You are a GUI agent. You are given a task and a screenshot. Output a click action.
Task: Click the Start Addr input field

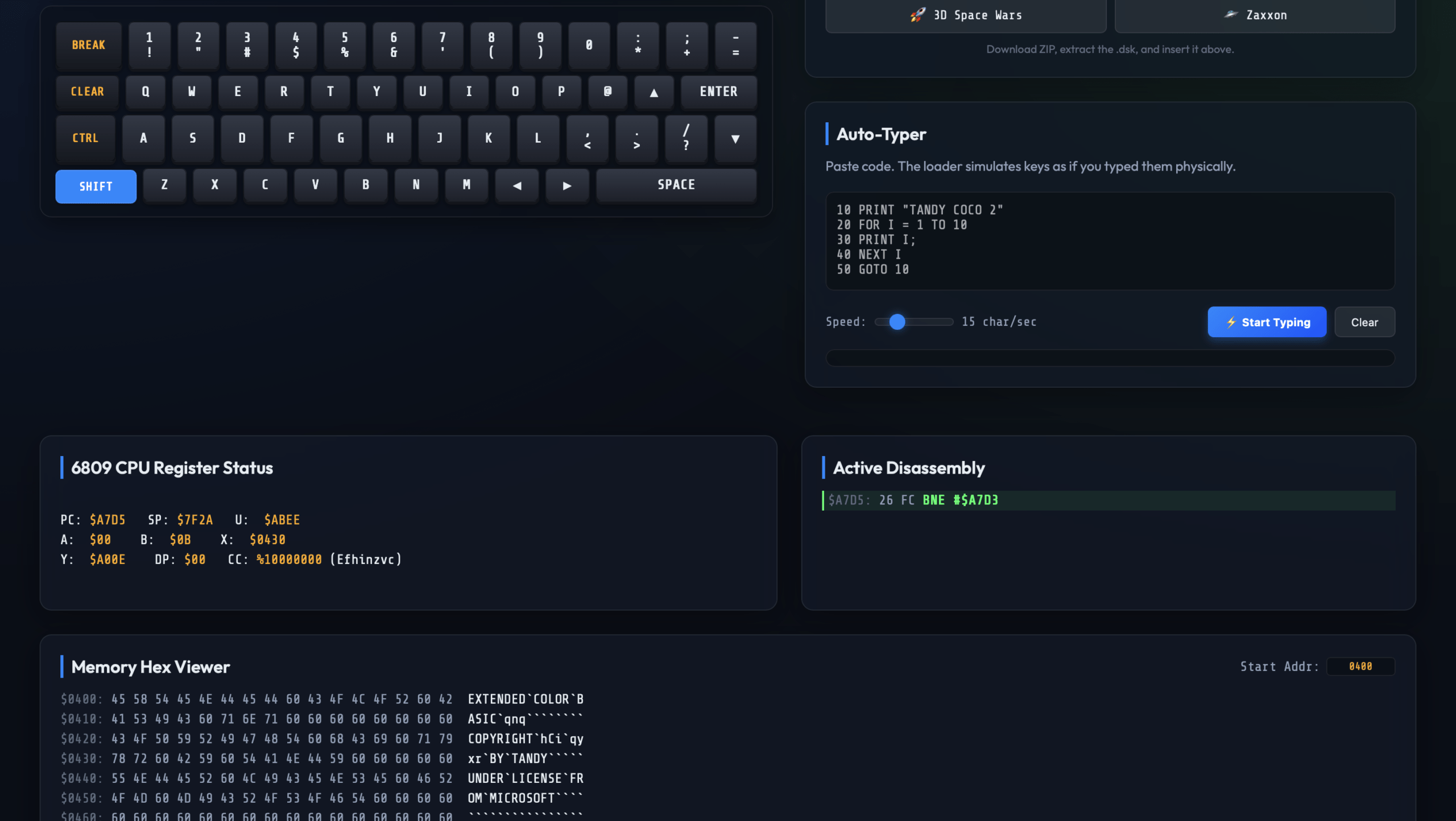1360,666
